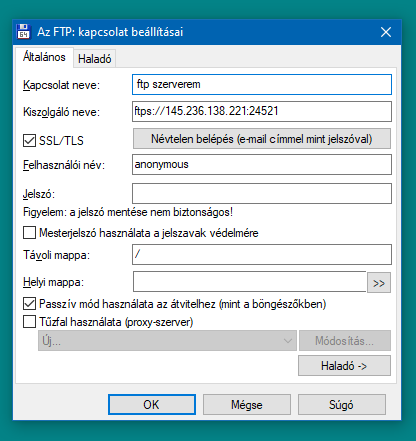
Task: Click the Kiszolgáló neve server address field
Action: (x=262, y=111)
